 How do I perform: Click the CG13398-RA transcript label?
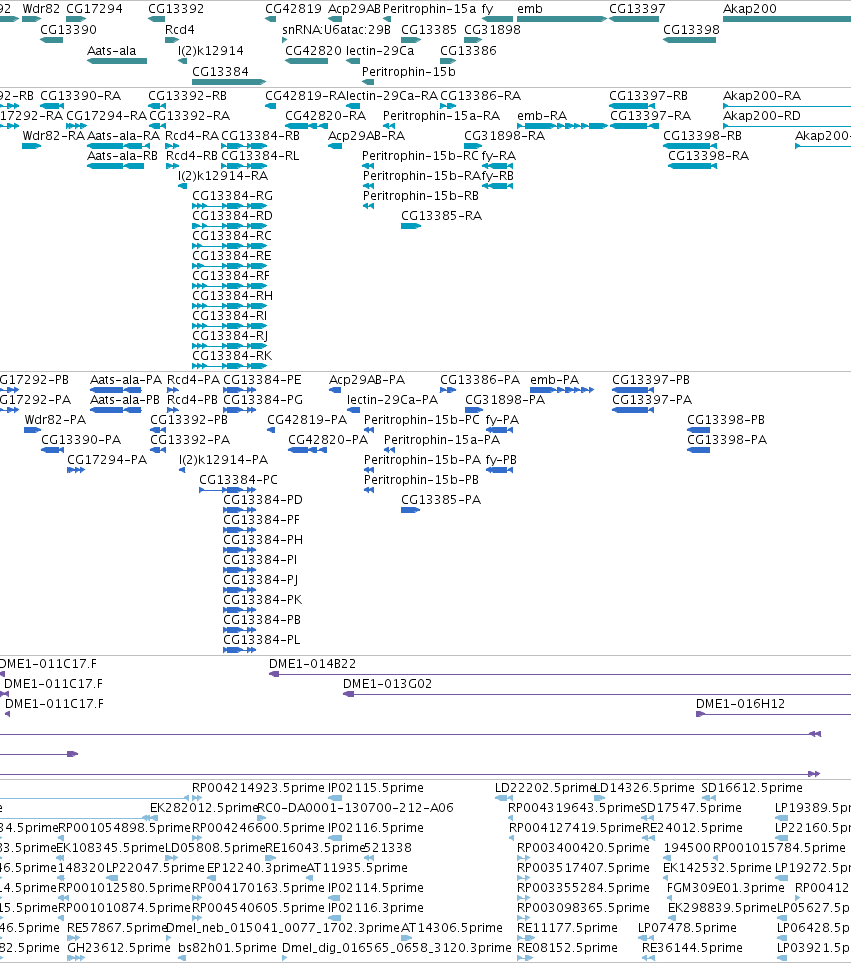[x=709, y=156]
